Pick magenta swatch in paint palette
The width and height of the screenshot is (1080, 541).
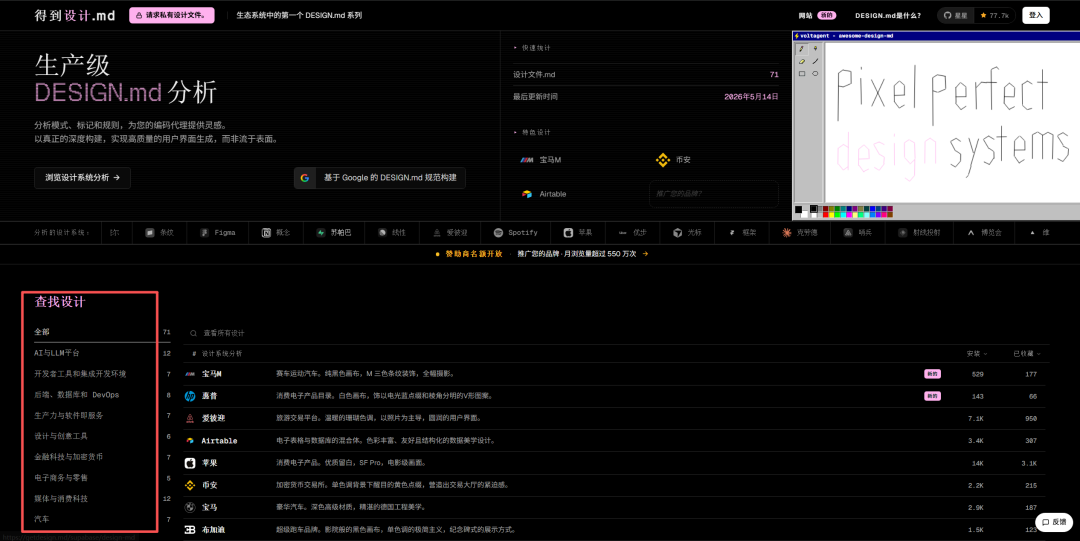pos(849,214)
